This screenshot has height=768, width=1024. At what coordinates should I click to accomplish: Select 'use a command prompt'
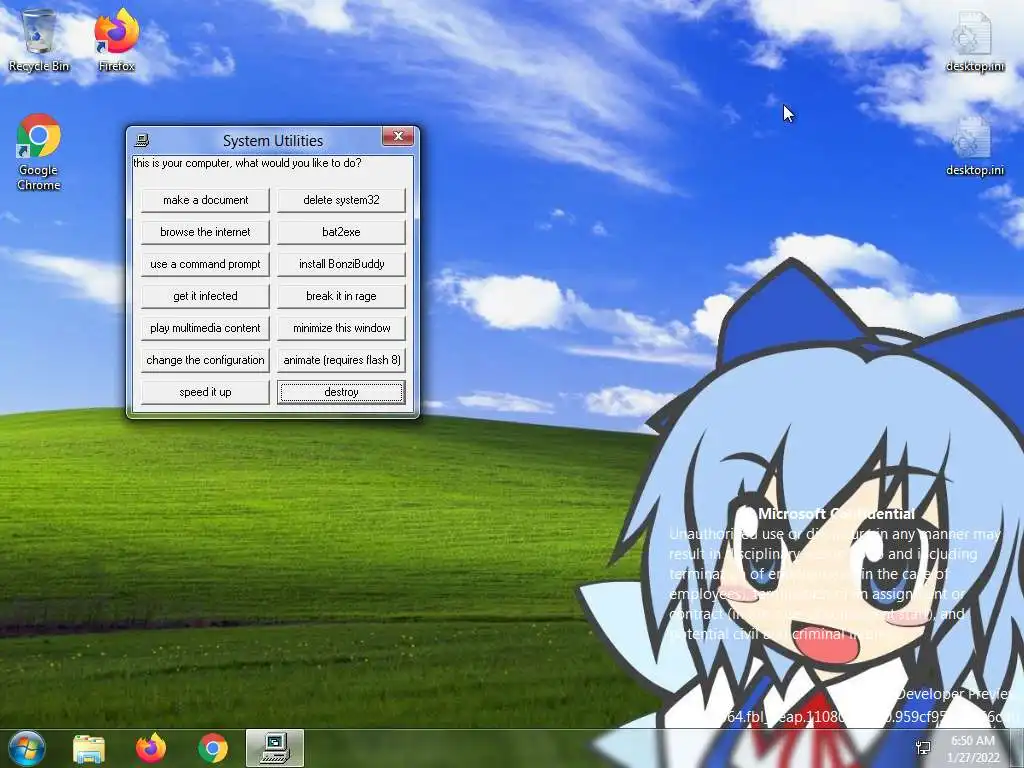tap(205, 264)
